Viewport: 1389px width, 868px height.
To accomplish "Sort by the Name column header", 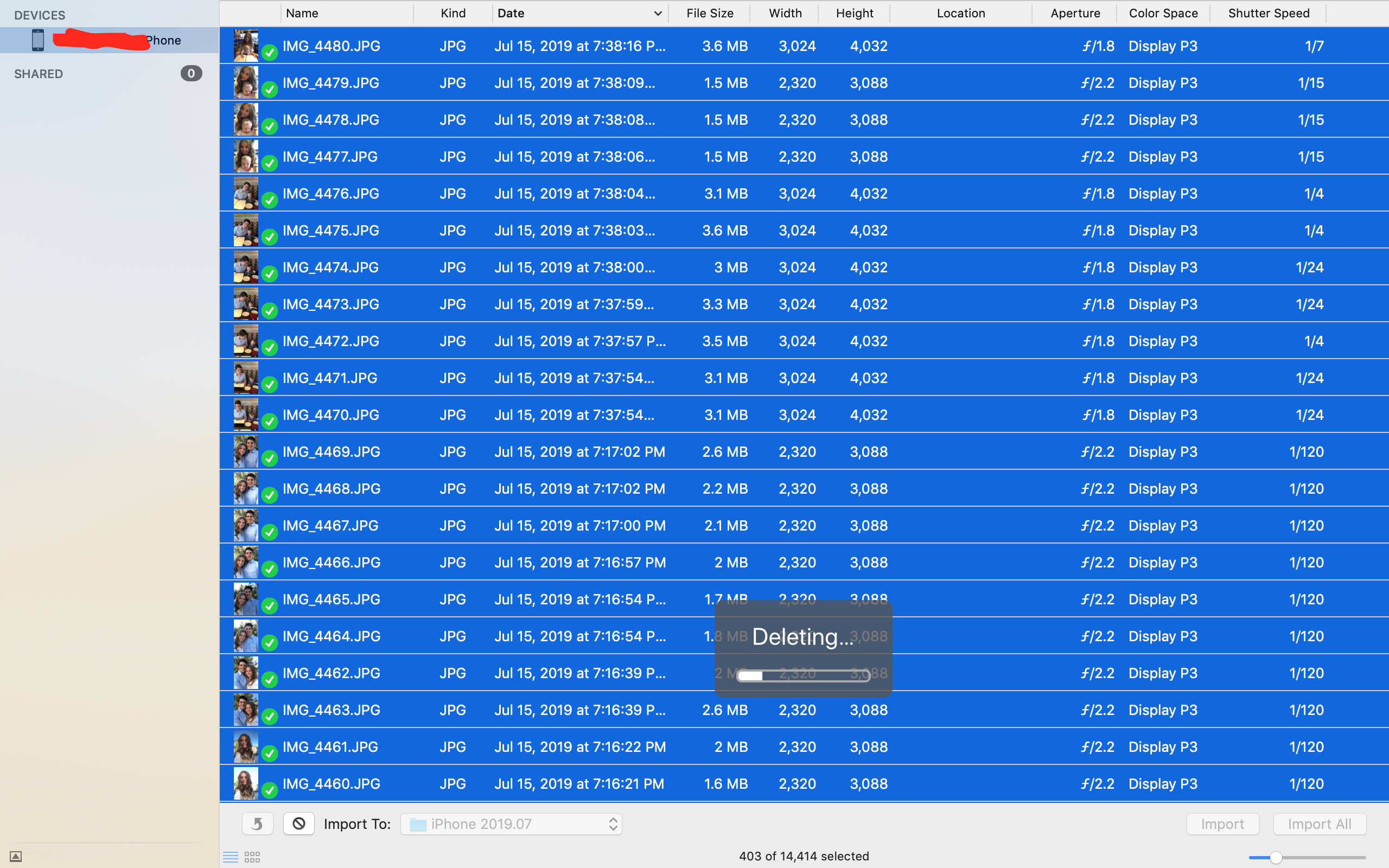I will coord(347,13).
